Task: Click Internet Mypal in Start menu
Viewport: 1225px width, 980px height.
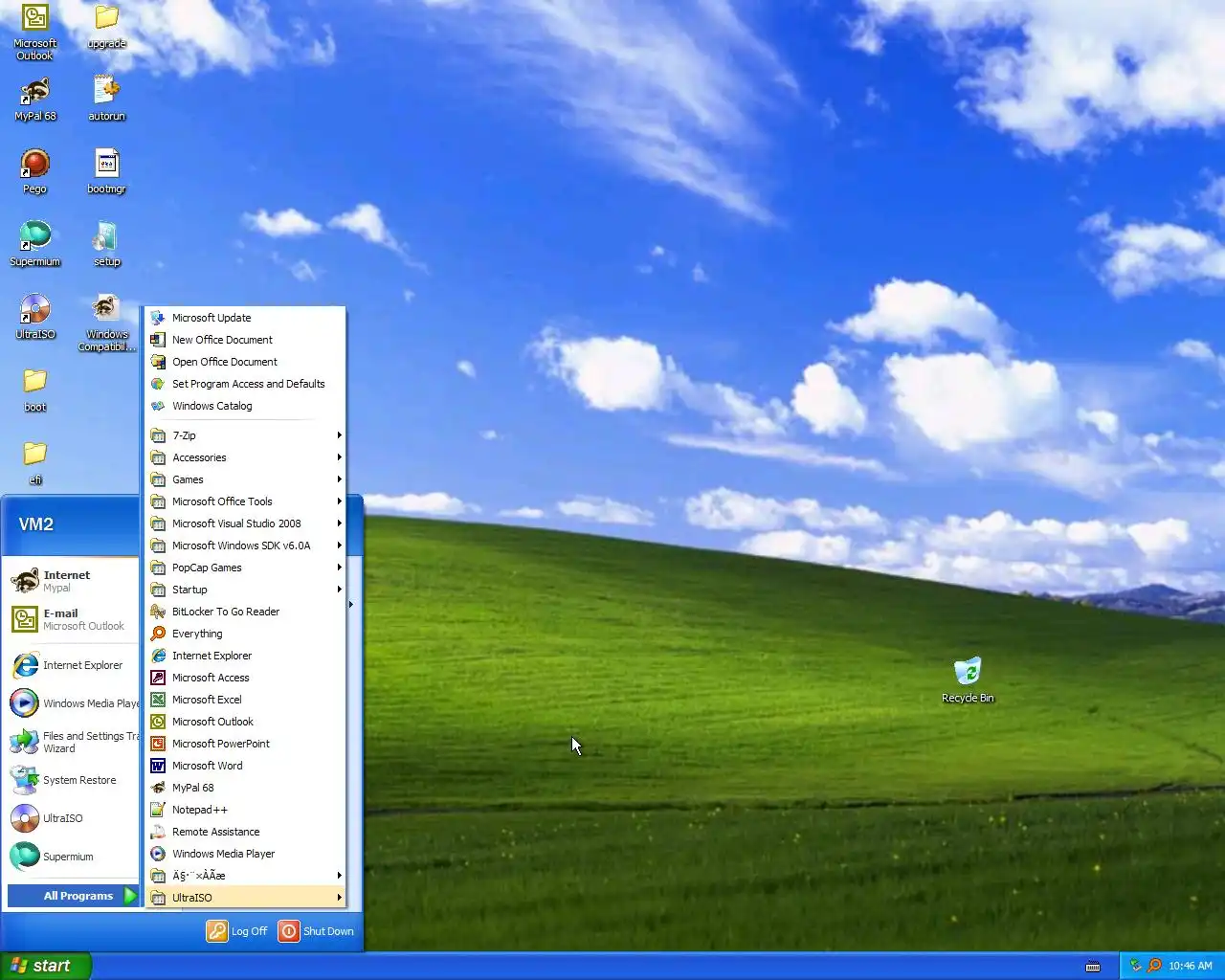Action: click(x=72, y=581)
